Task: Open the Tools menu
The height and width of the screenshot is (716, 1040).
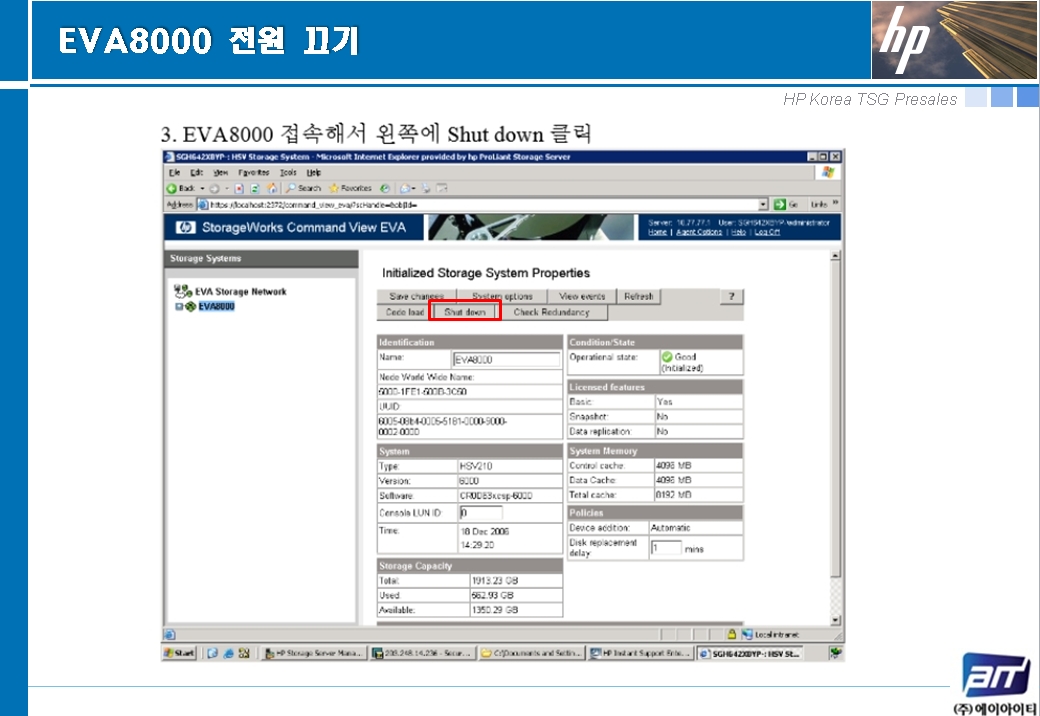Action: [x=288, y=172]
